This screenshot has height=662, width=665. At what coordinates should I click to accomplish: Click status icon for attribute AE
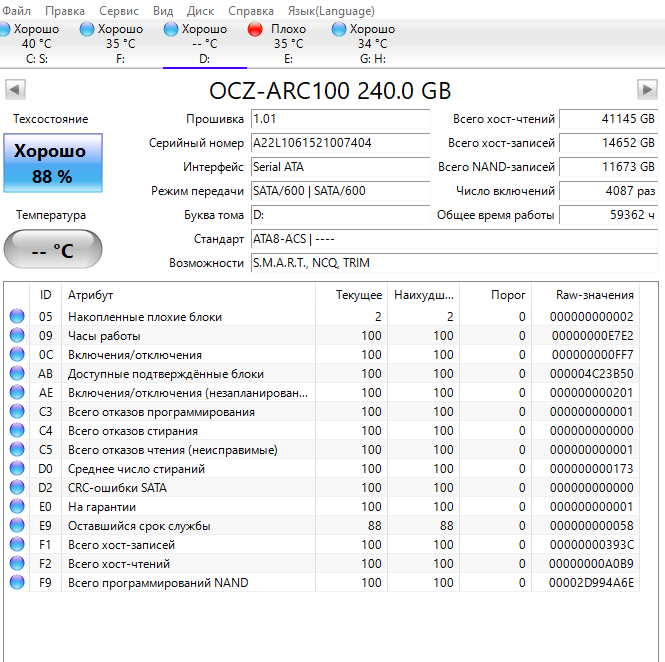17,393
